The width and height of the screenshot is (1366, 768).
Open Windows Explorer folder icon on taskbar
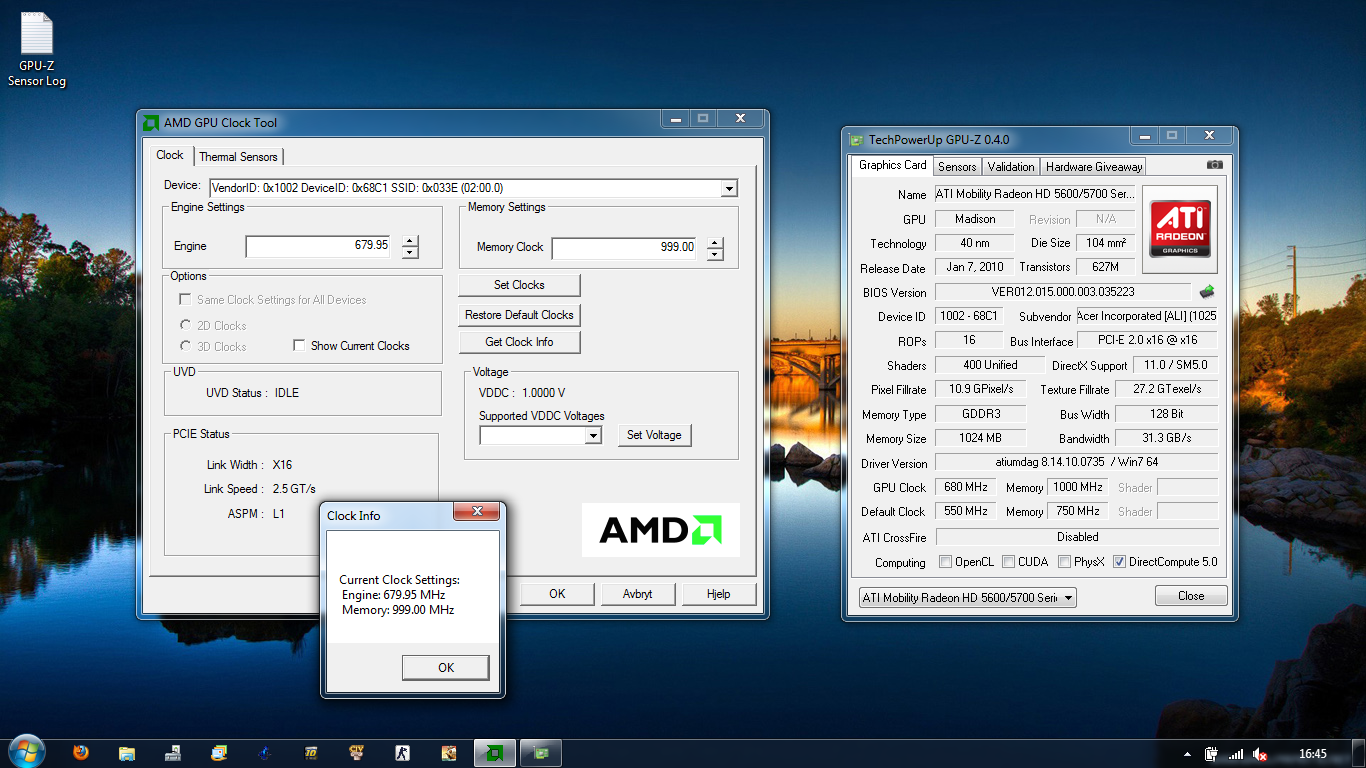click(127, 753)
